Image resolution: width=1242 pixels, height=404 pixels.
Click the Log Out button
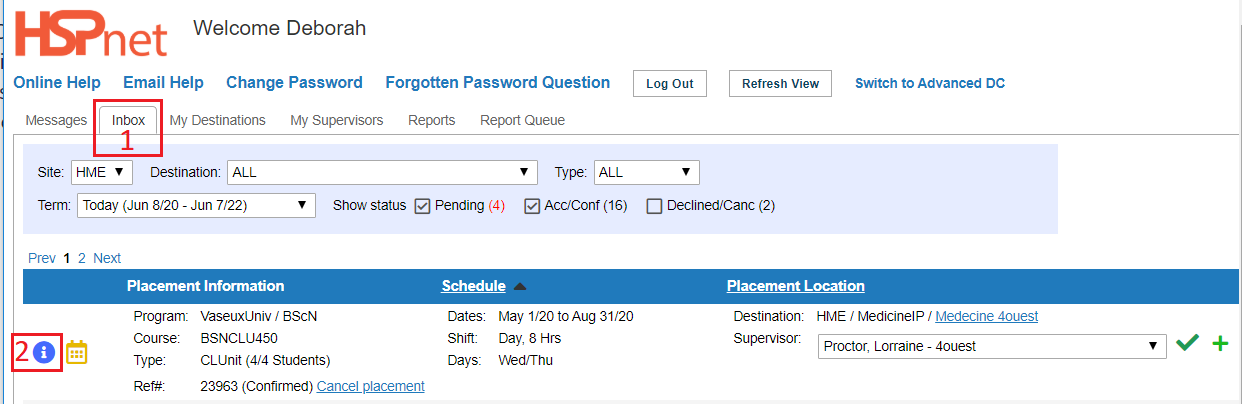point(670,84)
